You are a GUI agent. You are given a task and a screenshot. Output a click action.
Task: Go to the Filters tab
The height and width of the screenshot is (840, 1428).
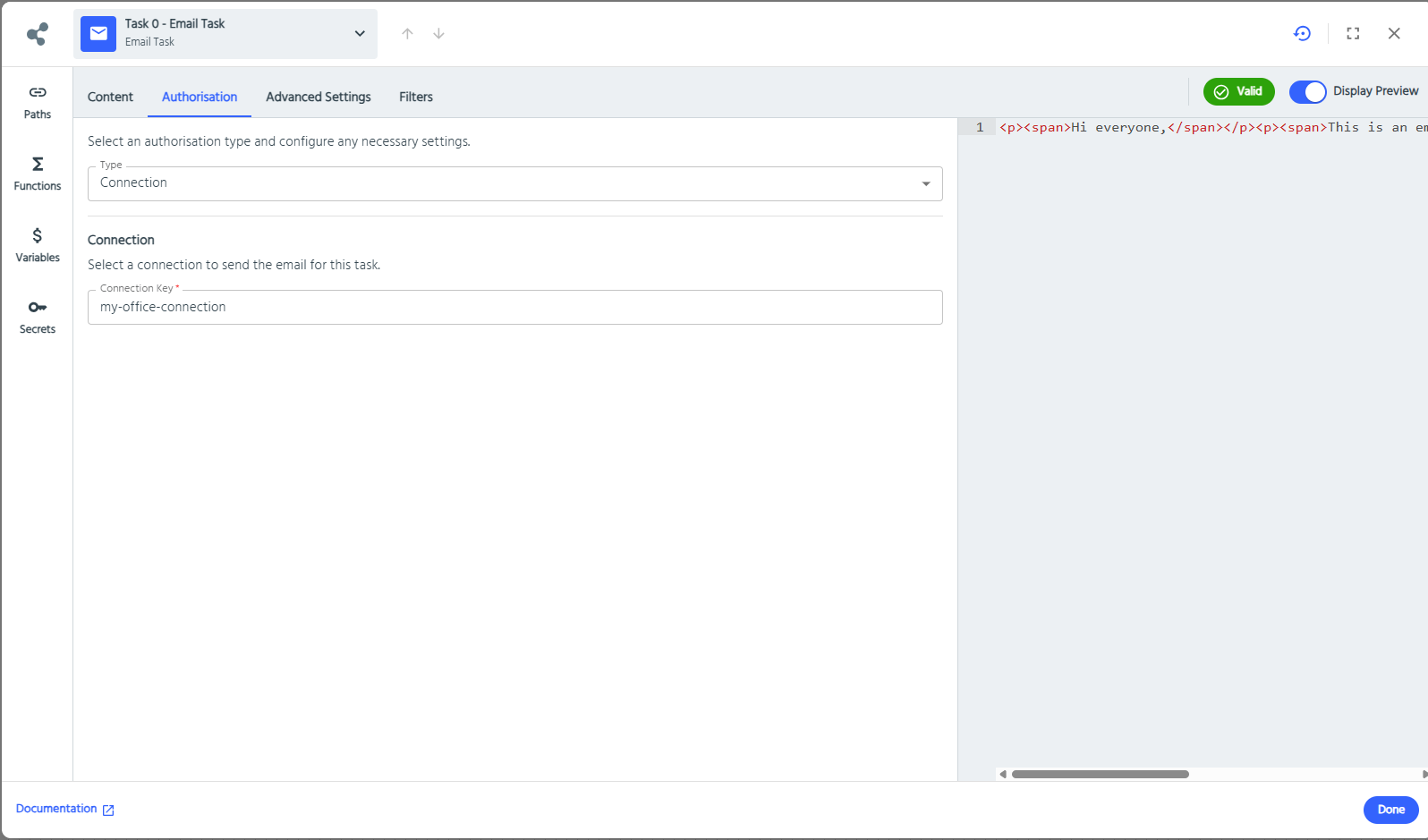tap(416, 97)
